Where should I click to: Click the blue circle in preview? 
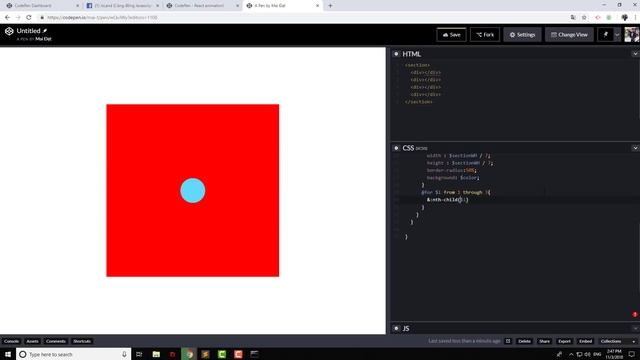pyautogui.click(x=193, y=191)
